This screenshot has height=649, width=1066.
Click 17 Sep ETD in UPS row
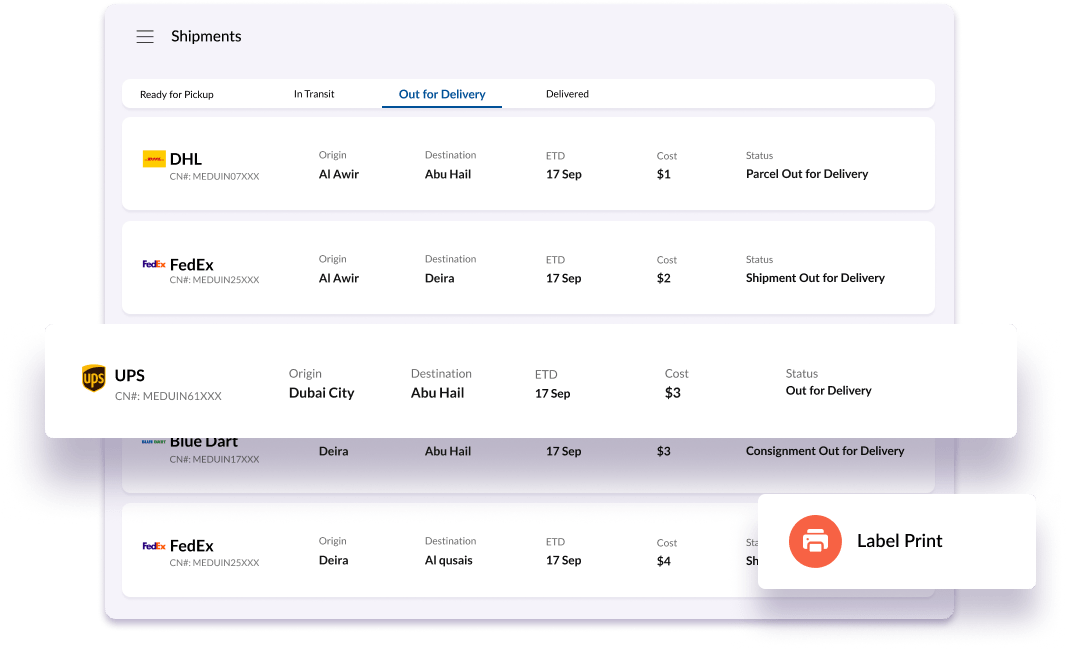552,393
